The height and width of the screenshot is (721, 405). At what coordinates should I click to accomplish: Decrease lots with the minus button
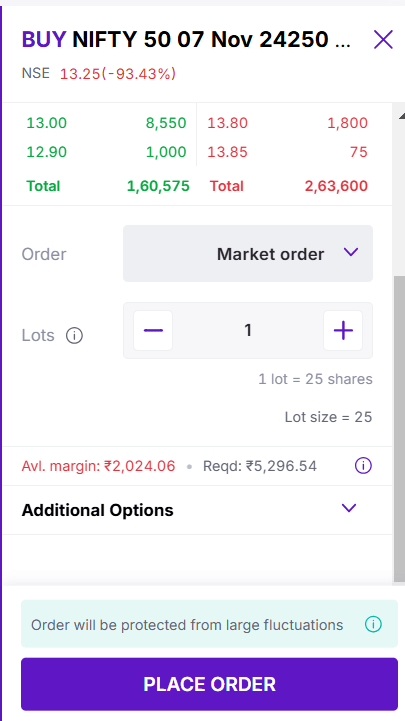point(153,330)
